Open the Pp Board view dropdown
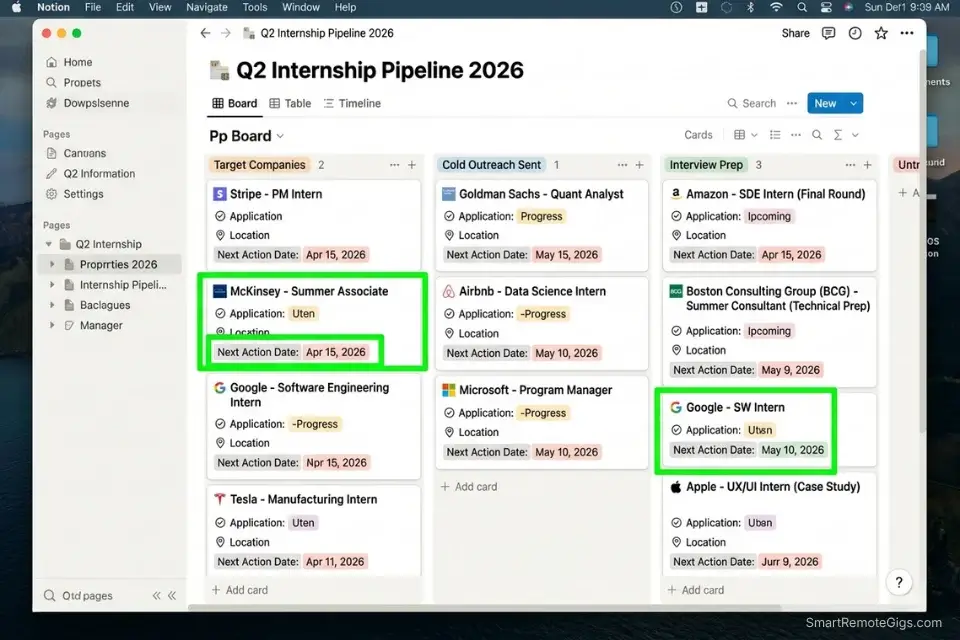 pos(280,136)
